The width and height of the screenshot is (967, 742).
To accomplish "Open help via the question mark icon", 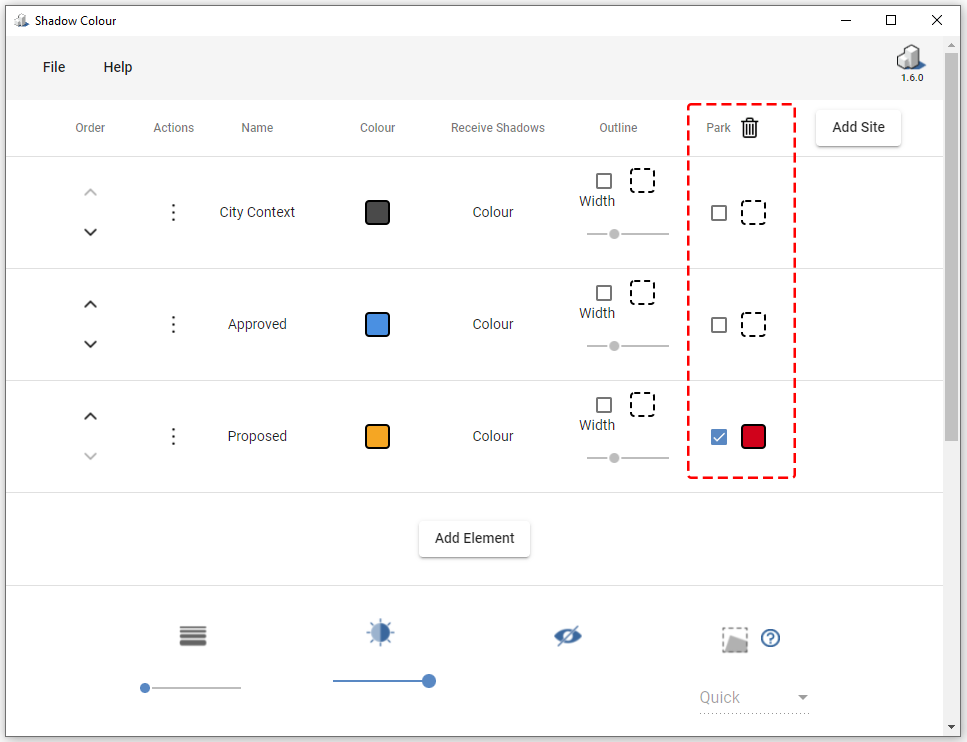I will tap(770, 638).
